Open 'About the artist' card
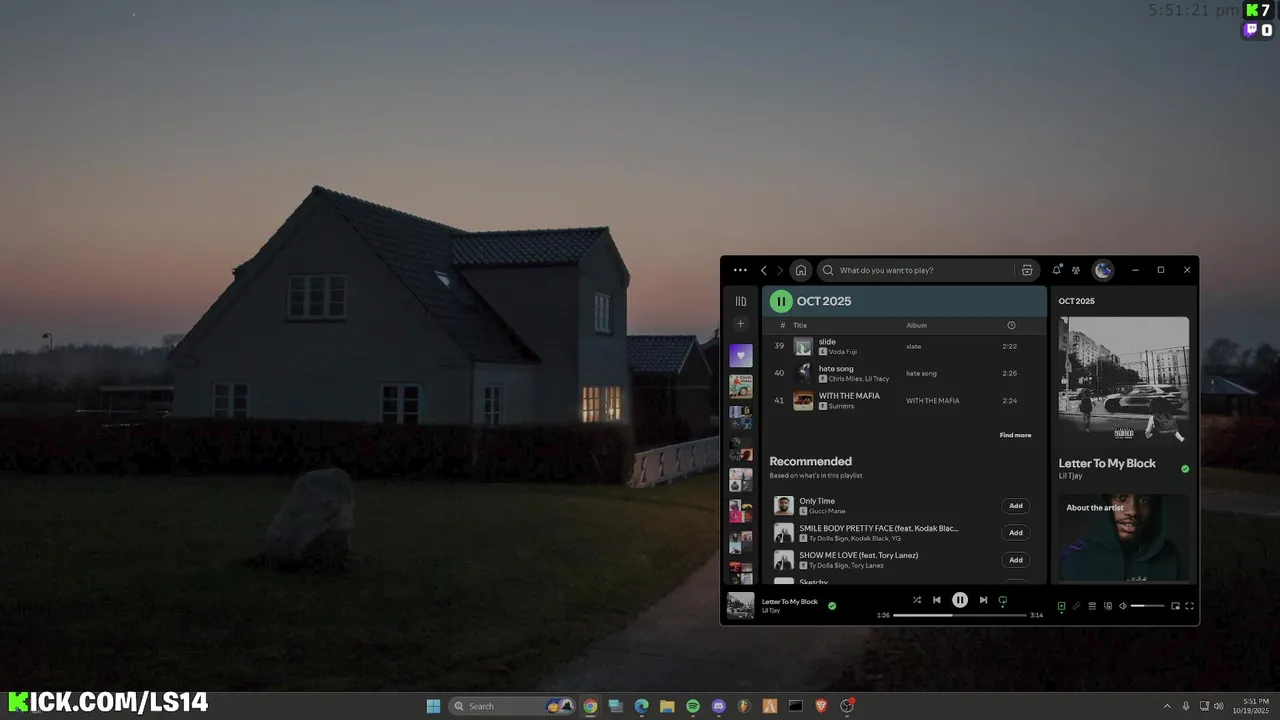This screenshot has height=720, width=1280. (1124, 537)
